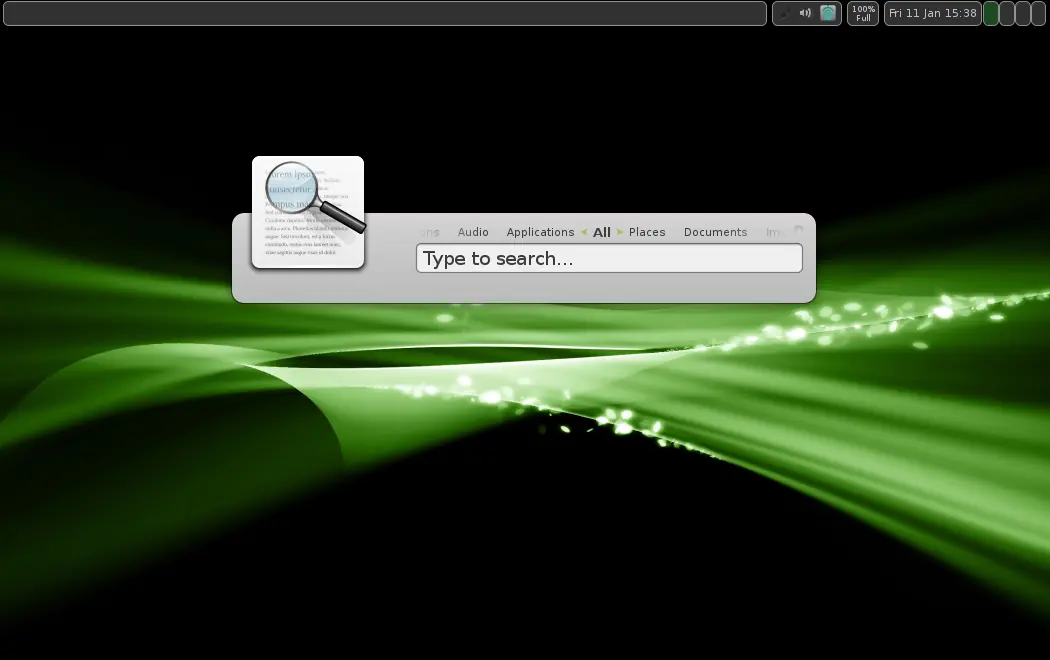Select the highlighted All category
1050x660 pixels.
[602, 232]
